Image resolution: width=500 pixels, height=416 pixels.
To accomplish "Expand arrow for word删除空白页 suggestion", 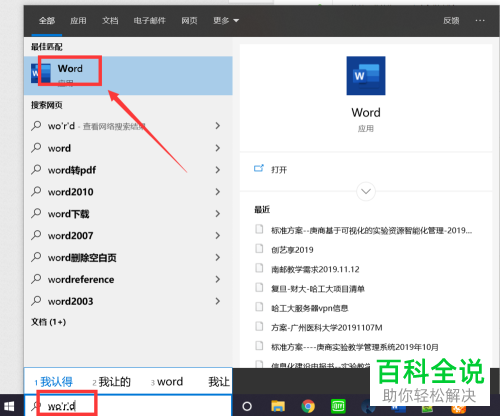I will coord(218,257).
